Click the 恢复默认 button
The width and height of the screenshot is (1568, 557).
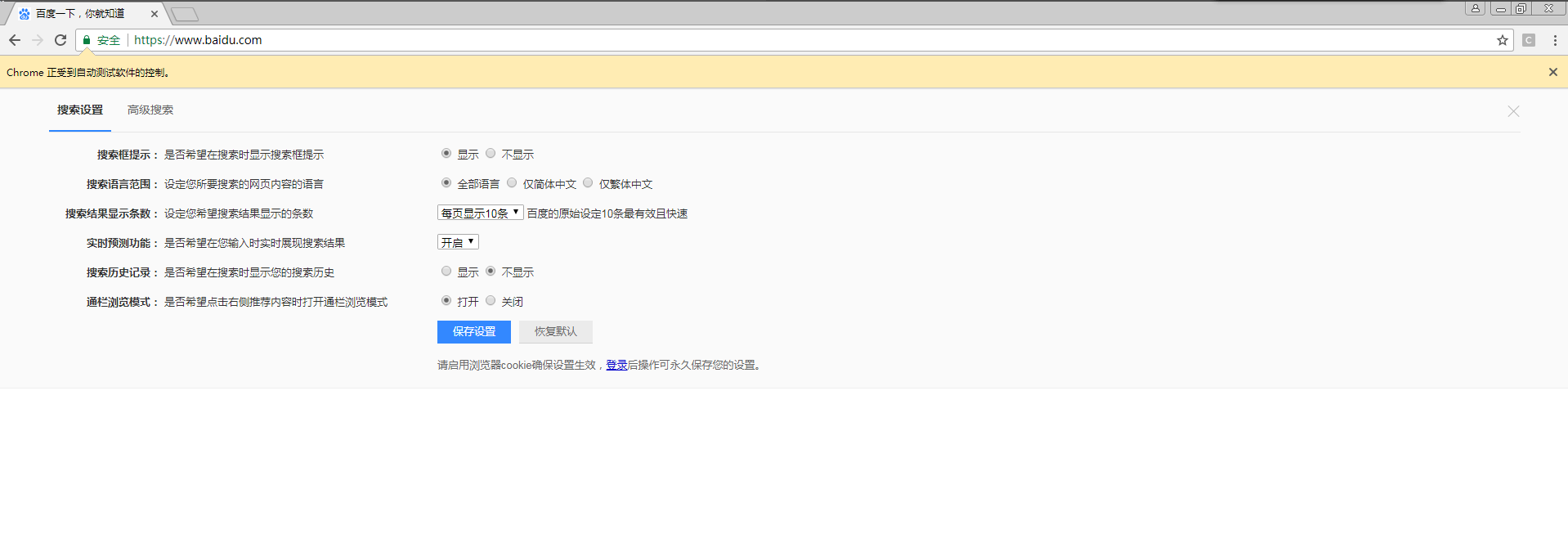tap(556, 331)
